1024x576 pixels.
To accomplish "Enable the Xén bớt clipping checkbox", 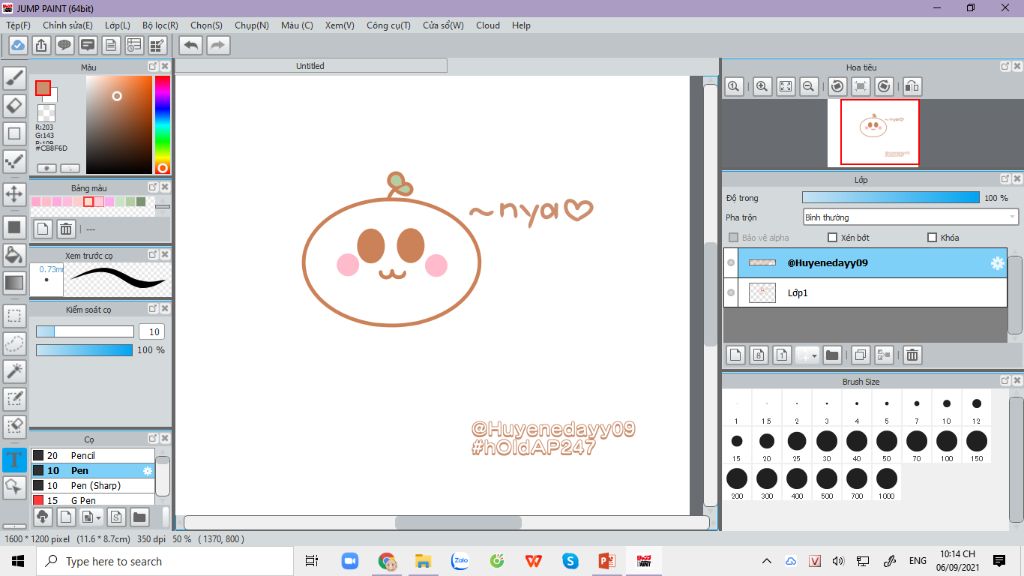I will click(x=832, y=238).
